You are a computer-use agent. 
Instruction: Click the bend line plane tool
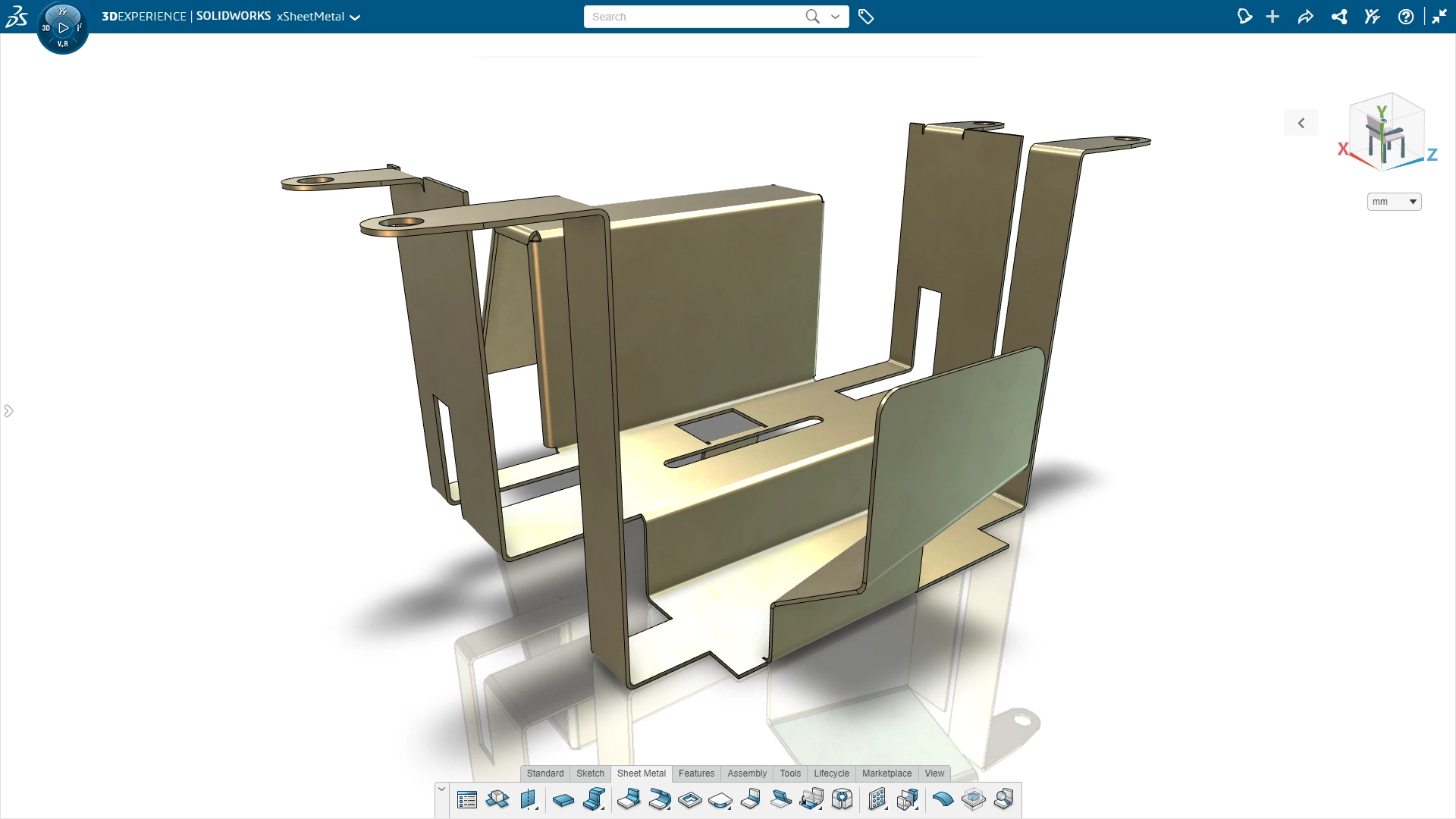pyautogui.click(x=529, y=800)
